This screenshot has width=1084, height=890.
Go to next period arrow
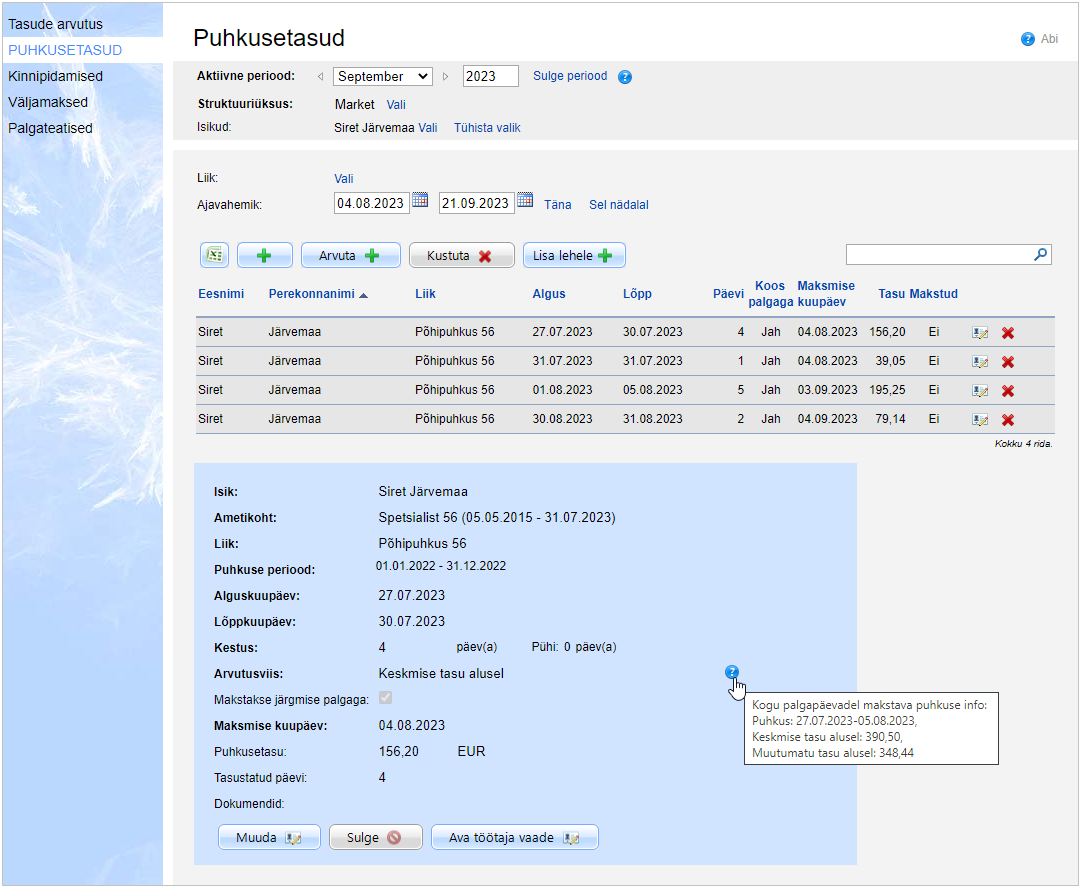coord(445,77)
